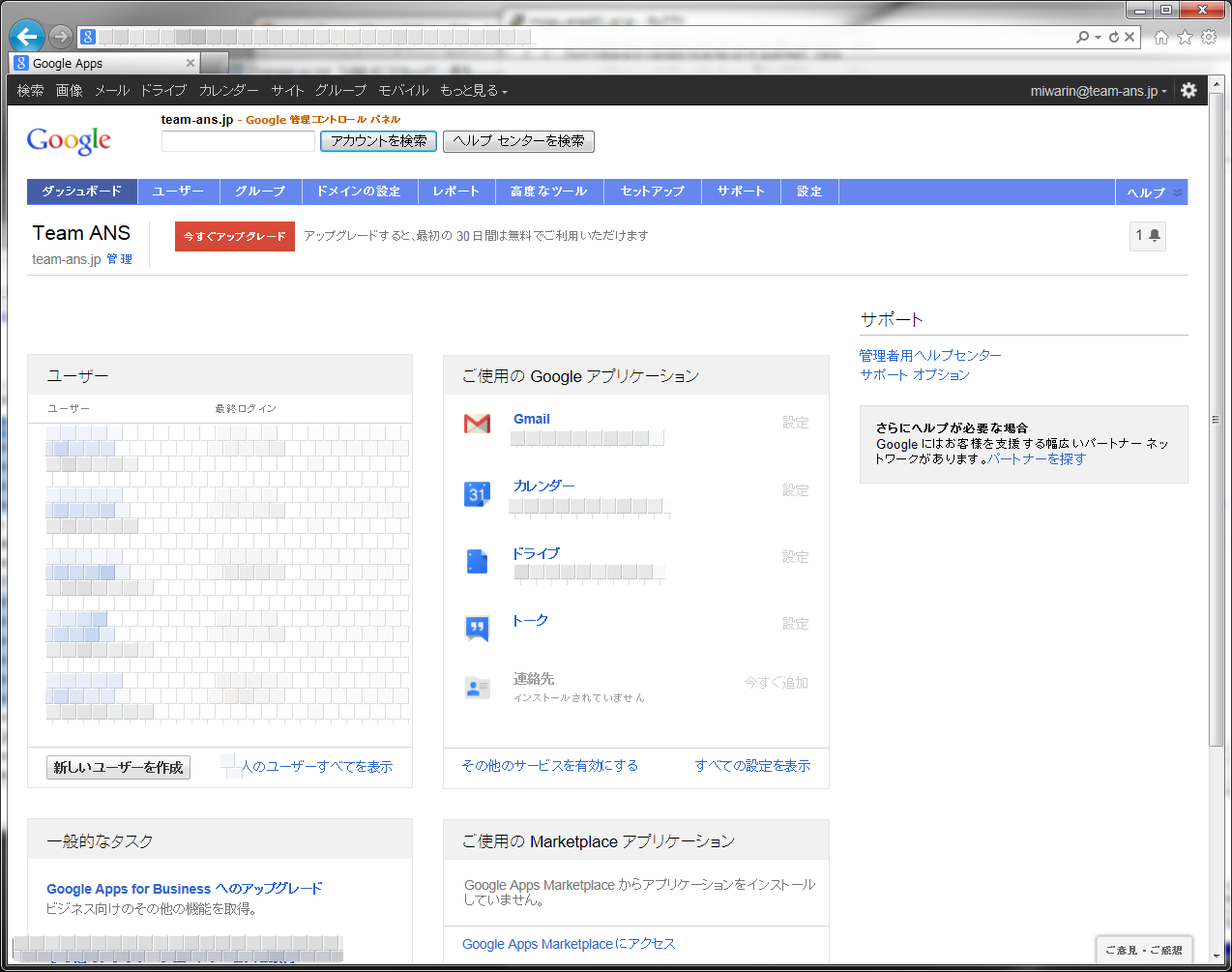Switch to the ダッシュボード tab
This screenshot has width=1232, height=972.
tap(82, 191)
